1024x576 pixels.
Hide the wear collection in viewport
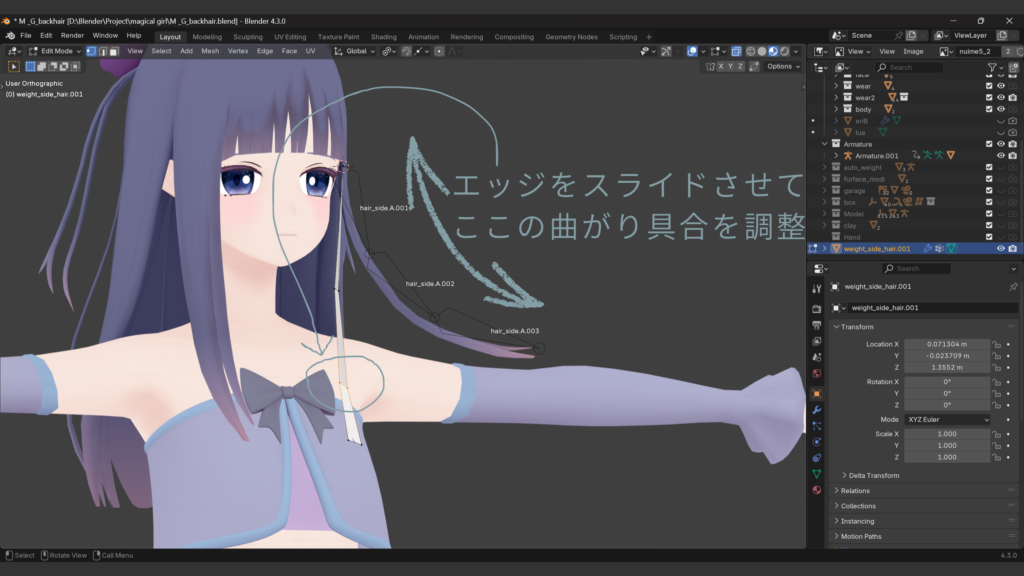(x=1001, y=86)
